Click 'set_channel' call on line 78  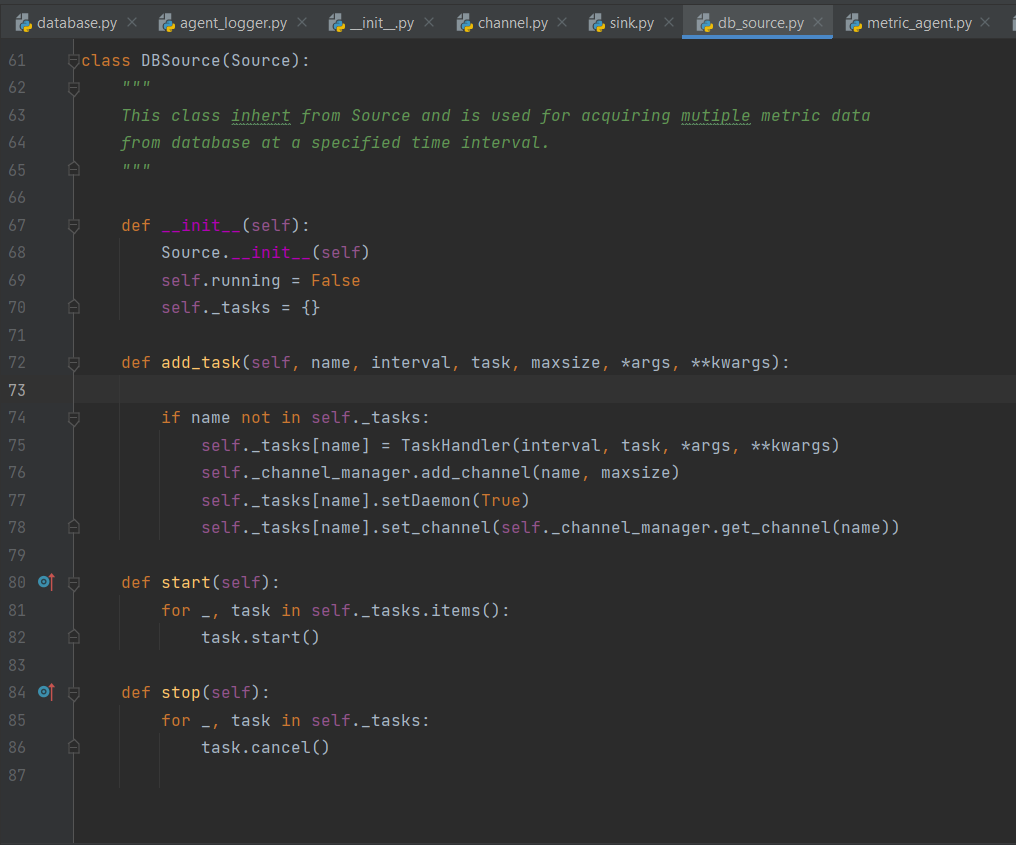tap(435, 527)
